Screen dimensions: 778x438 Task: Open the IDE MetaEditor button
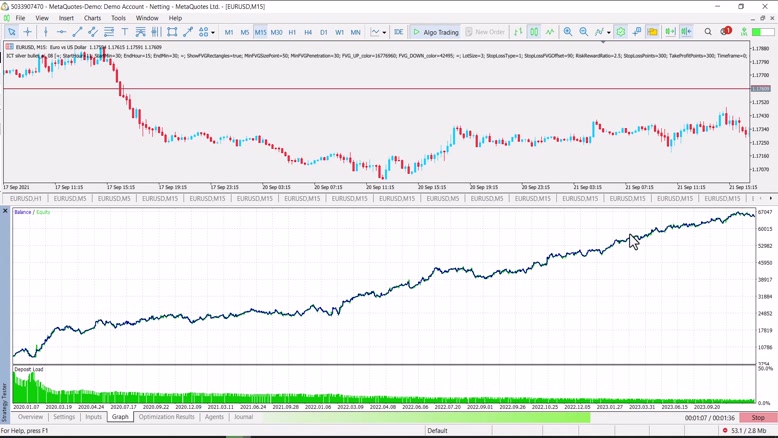point(398,32)
